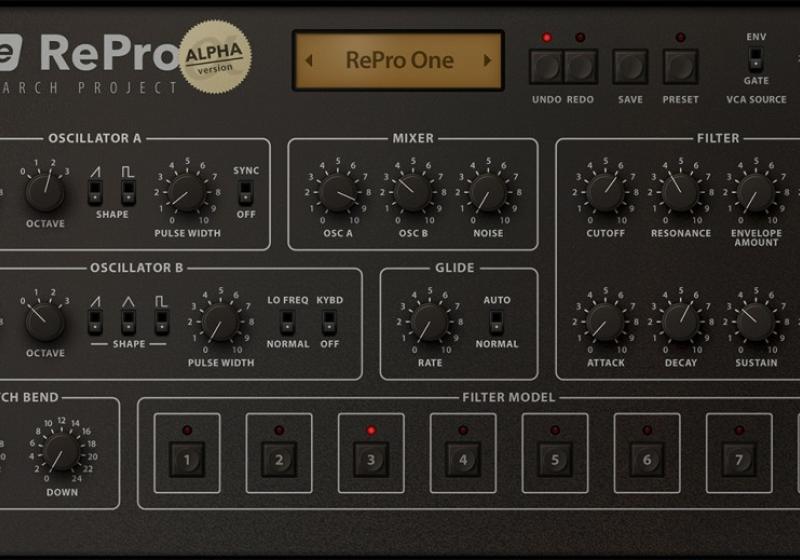800x560 pixels.
Task: Click the Oscillator B Pulse Width knob
Action: 220,322
